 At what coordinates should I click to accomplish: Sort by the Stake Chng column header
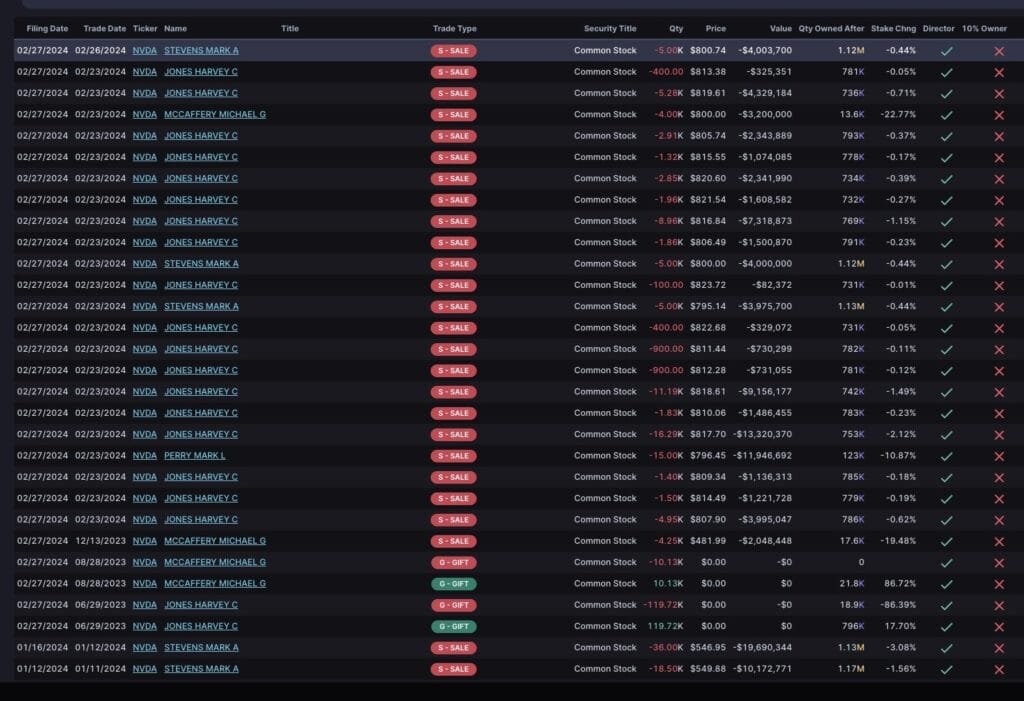click(x=893, y=29)
